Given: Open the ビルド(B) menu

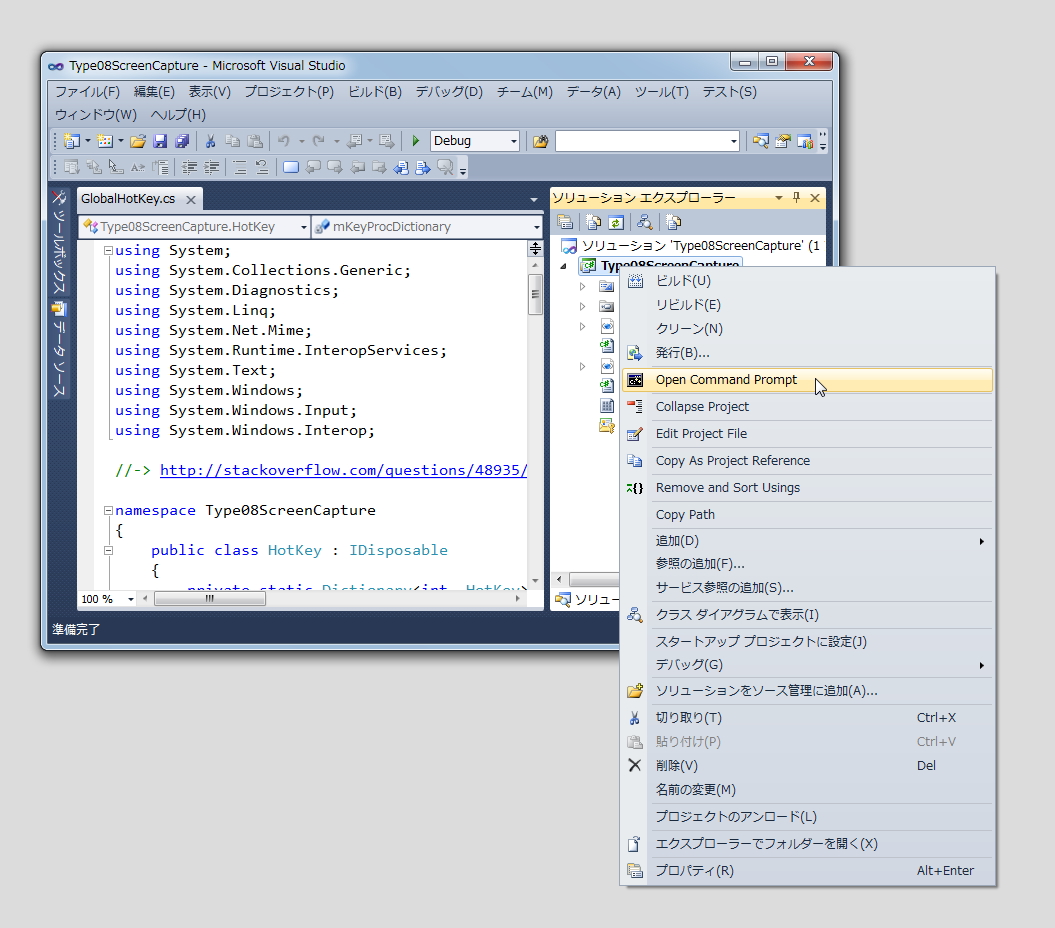Looking at the screenshot, I should [374, 91].
